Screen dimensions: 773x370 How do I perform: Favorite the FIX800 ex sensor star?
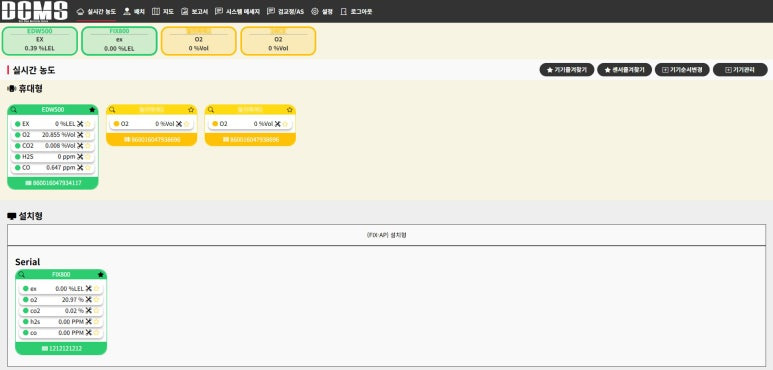[x=97, y=288]
